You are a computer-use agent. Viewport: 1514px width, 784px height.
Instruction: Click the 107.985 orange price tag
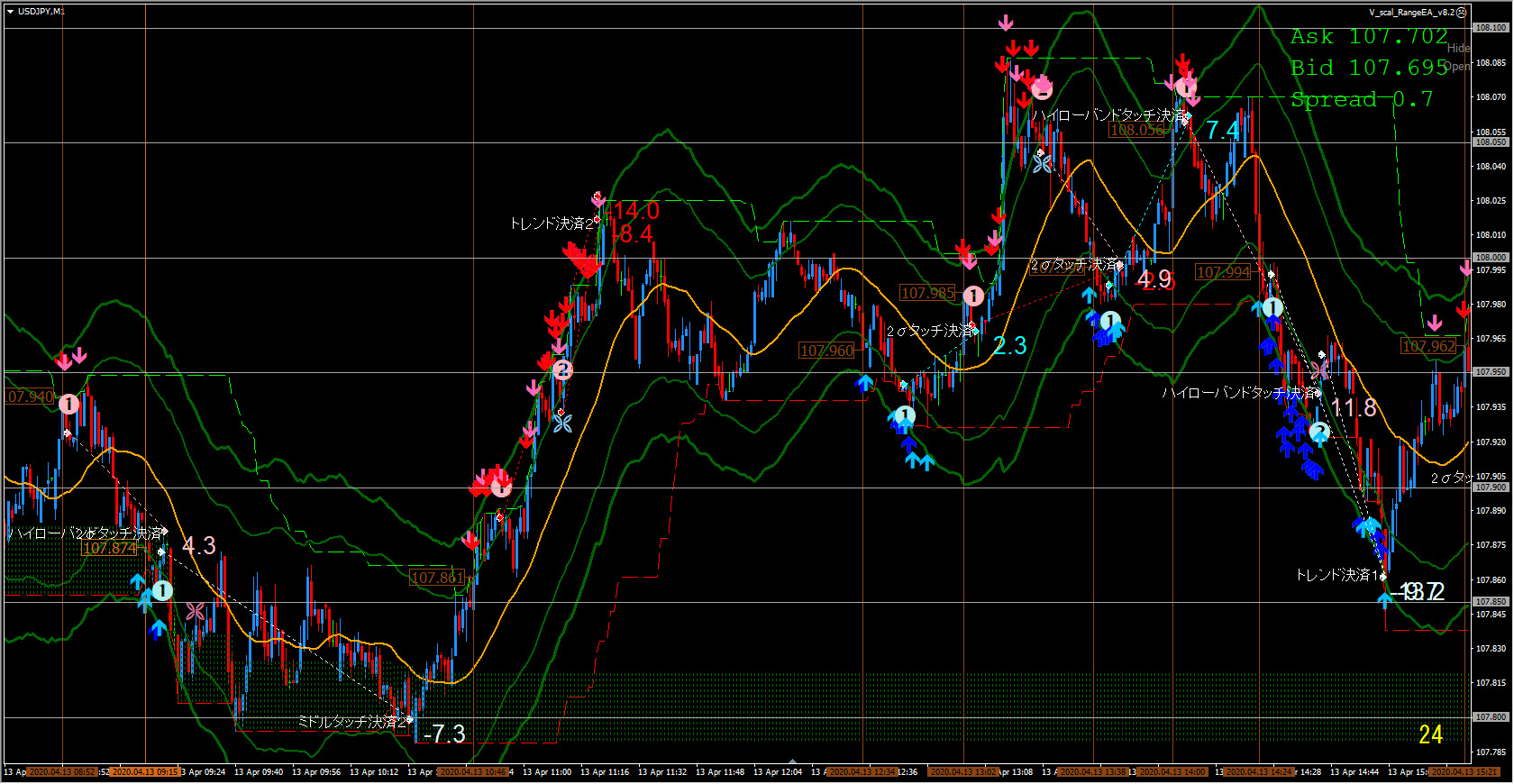tap(927, 293)
